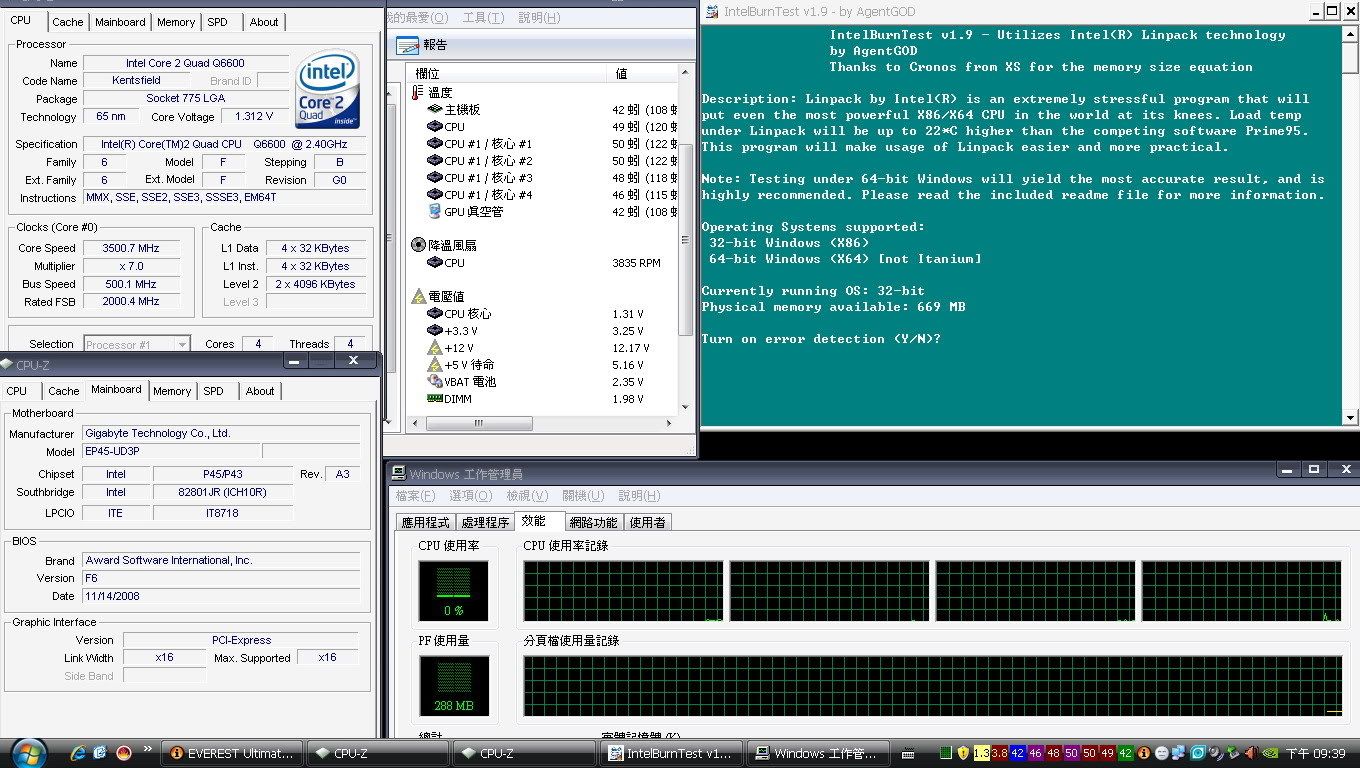This screenshot has height=768, width=1360.
Task: Open About tab in lower CPU-Z window
Action: 260,391
